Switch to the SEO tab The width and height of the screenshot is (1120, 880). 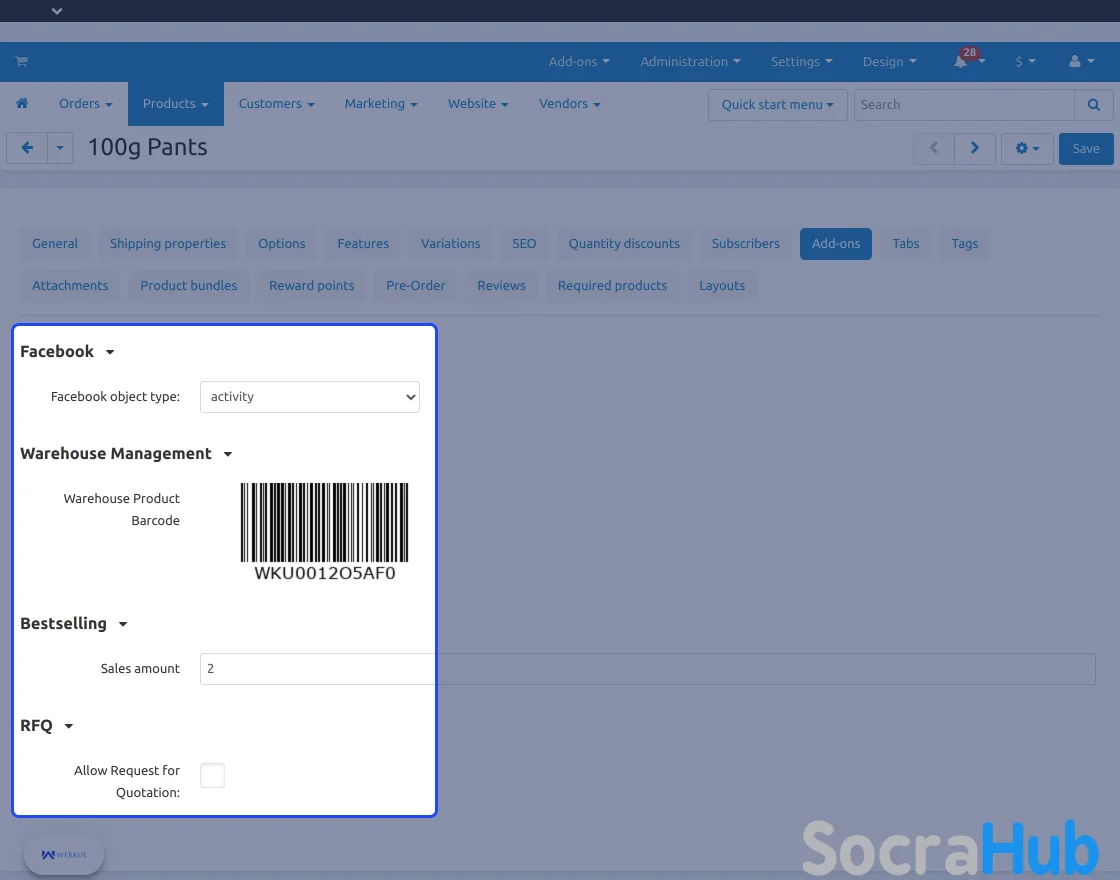pyautogui.click(x=524, y=244)
